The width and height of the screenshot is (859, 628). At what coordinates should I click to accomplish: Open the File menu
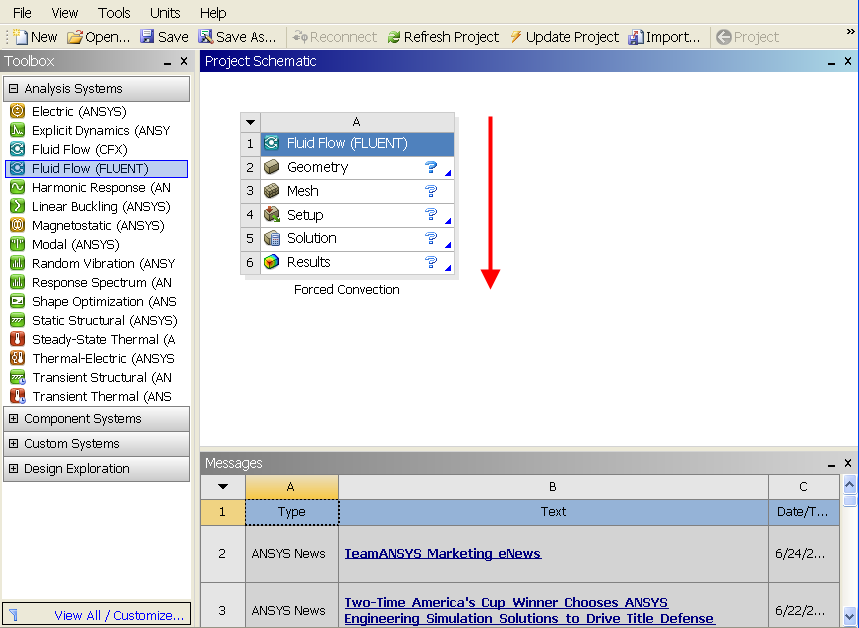coord(22,13)
